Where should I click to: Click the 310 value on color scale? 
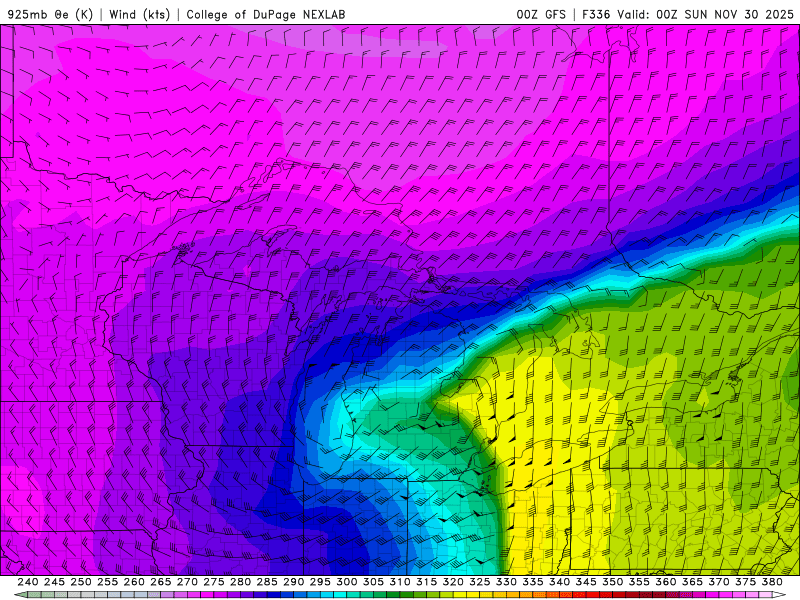pos(399,582)
